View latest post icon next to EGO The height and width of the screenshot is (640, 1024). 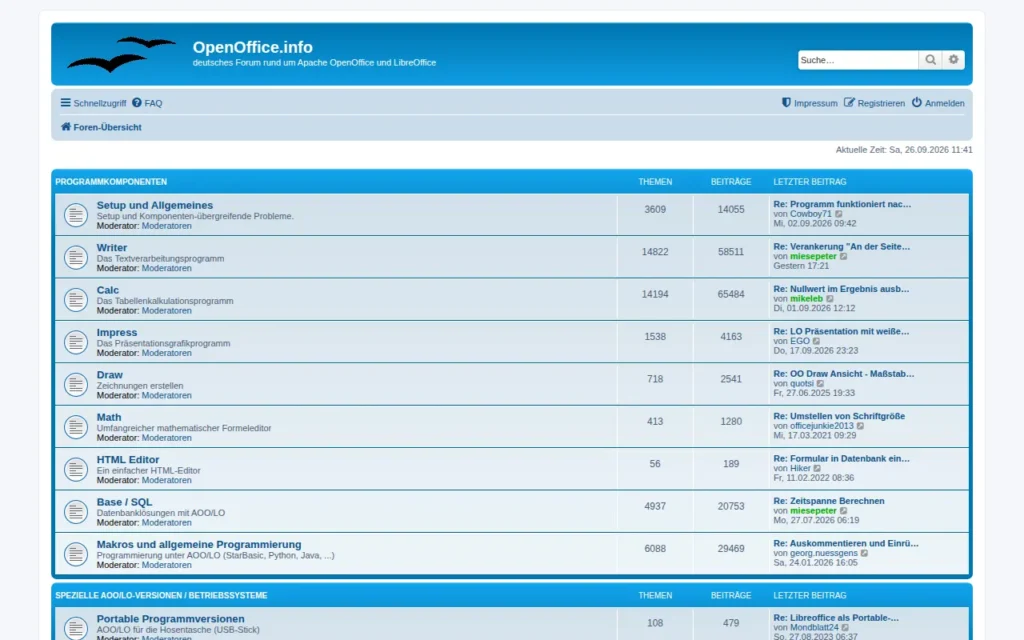(x=817, y=342)
